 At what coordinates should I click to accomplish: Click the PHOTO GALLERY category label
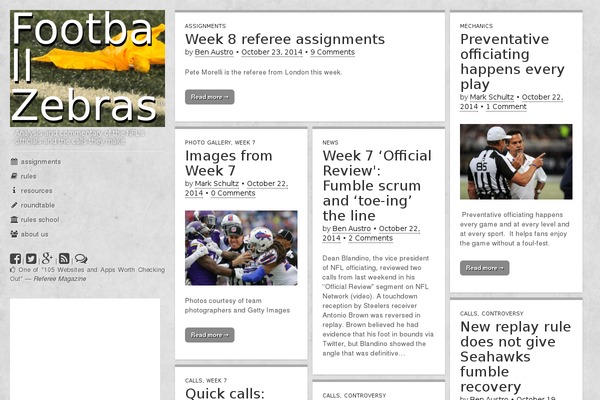pos(208,142)
